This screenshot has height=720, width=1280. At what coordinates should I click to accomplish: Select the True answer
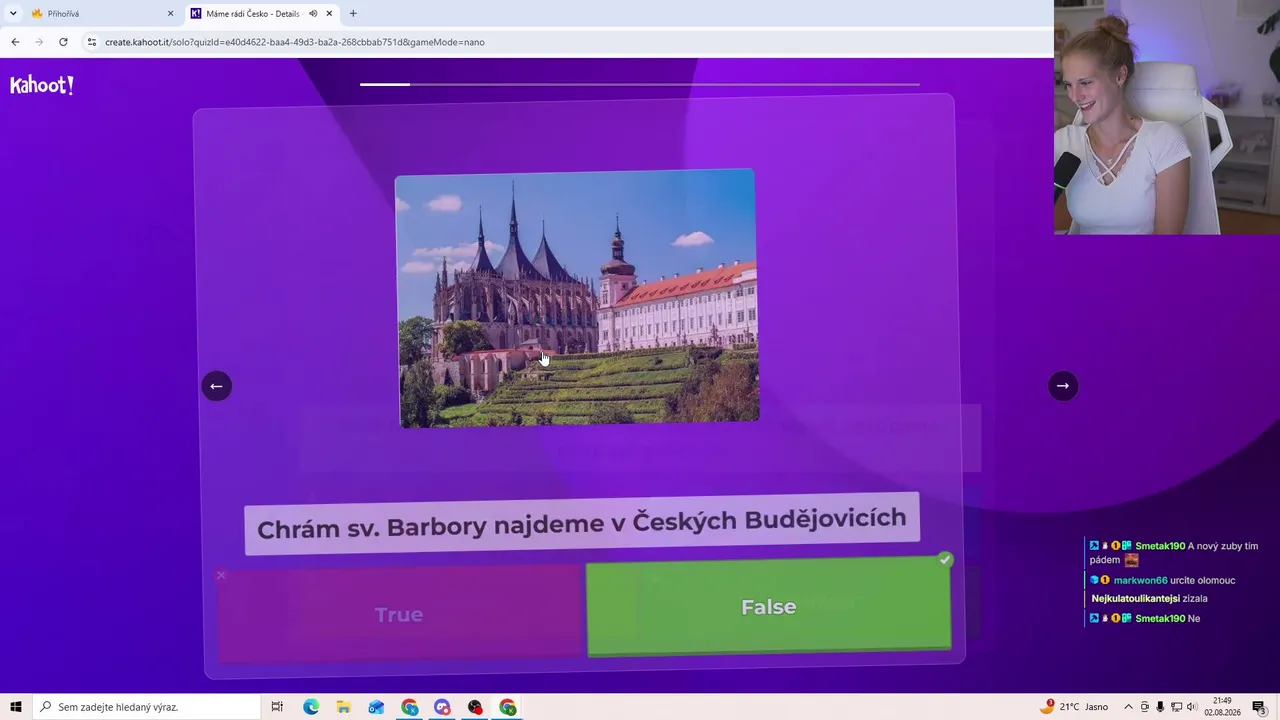(x=399, y=613)
